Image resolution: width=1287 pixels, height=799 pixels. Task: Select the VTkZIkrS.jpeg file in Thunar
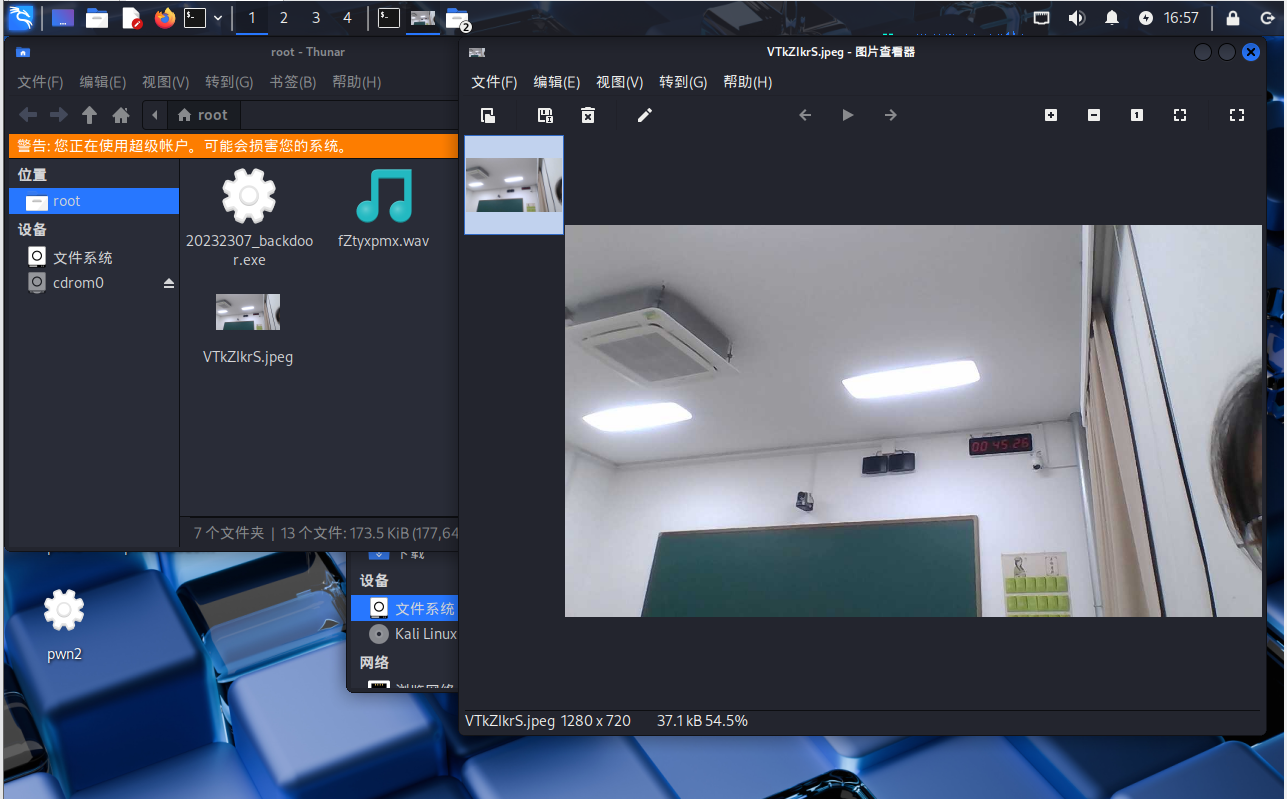[248, 329]
